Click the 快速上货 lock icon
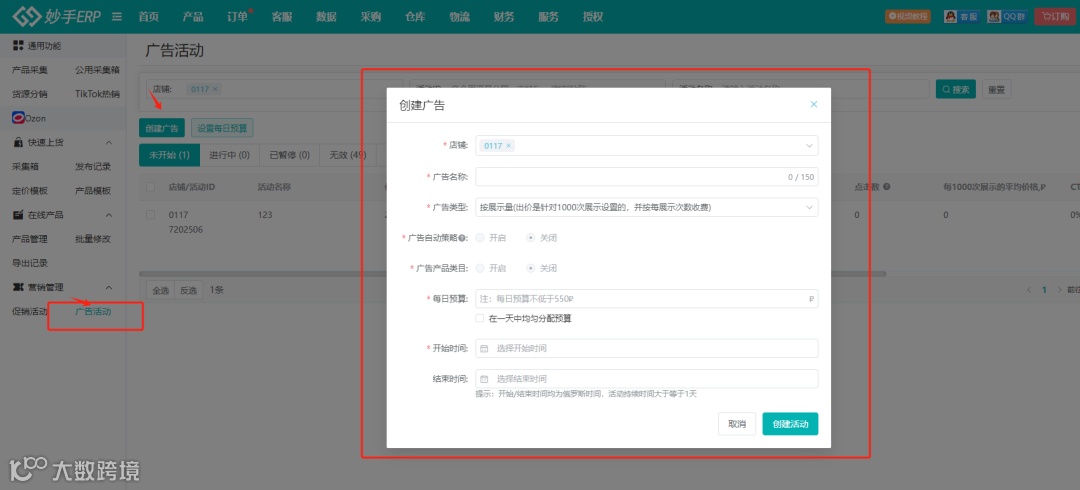This screenshot has height=490, width=1080. pos(18,142)
